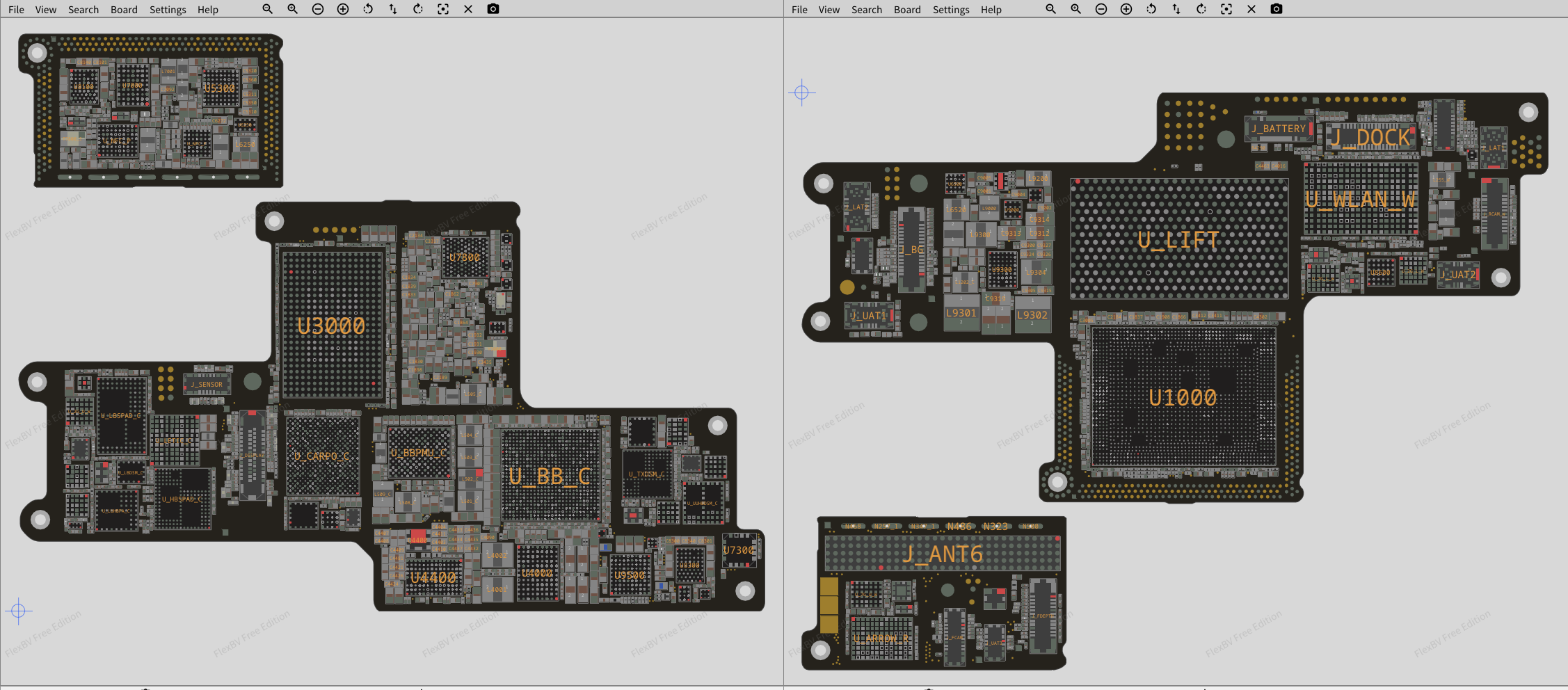This screenshot has width=1568, height=690.
Task: Open the File menu in the left pane
Action: (16, 10)
